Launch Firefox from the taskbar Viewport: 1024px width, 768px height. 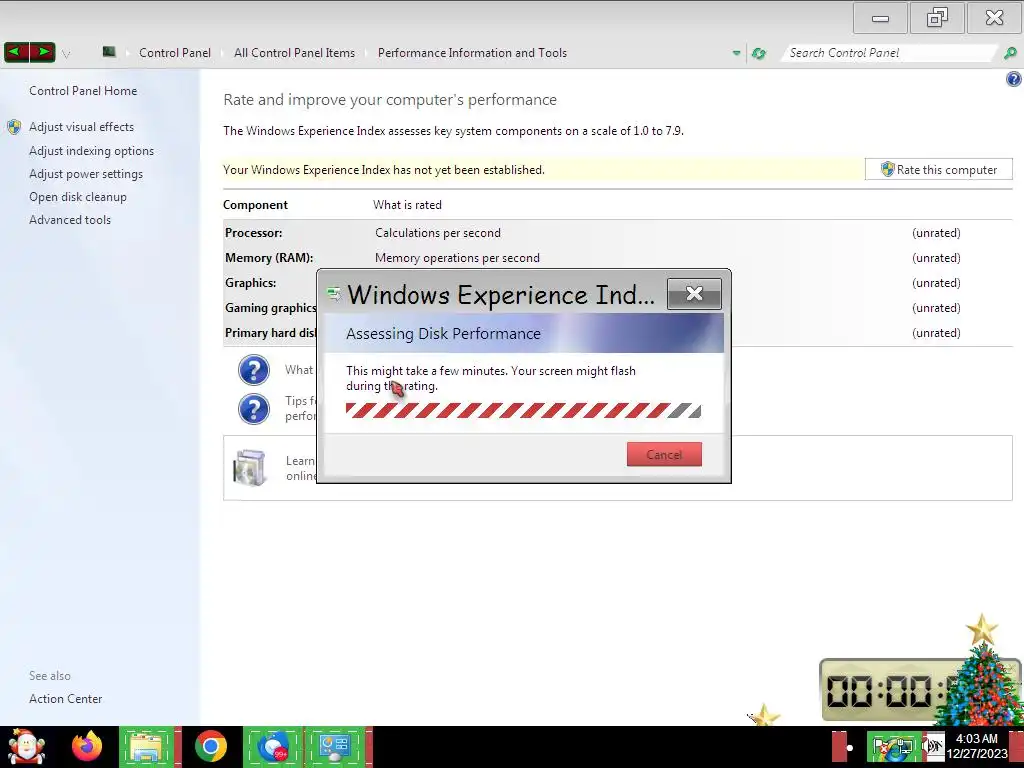[x=87, y=747]
